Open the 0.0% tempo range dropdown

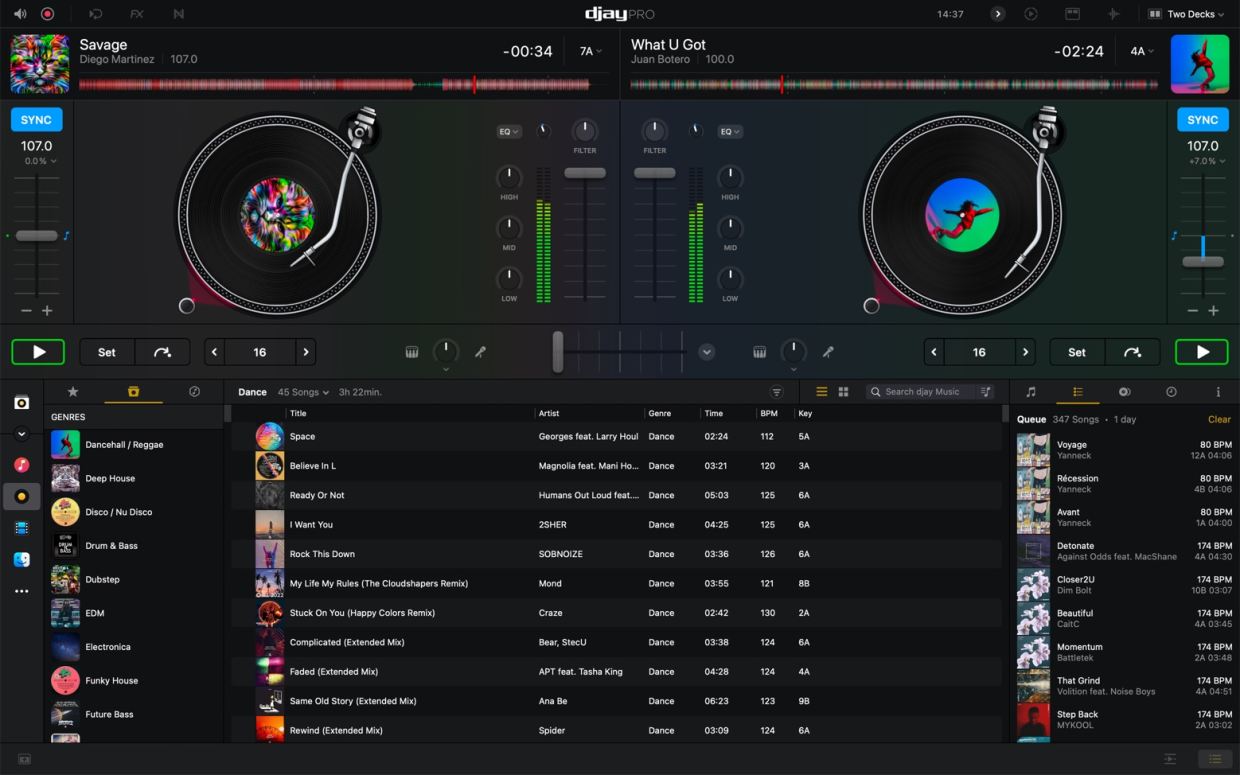[x=41, y=161]
